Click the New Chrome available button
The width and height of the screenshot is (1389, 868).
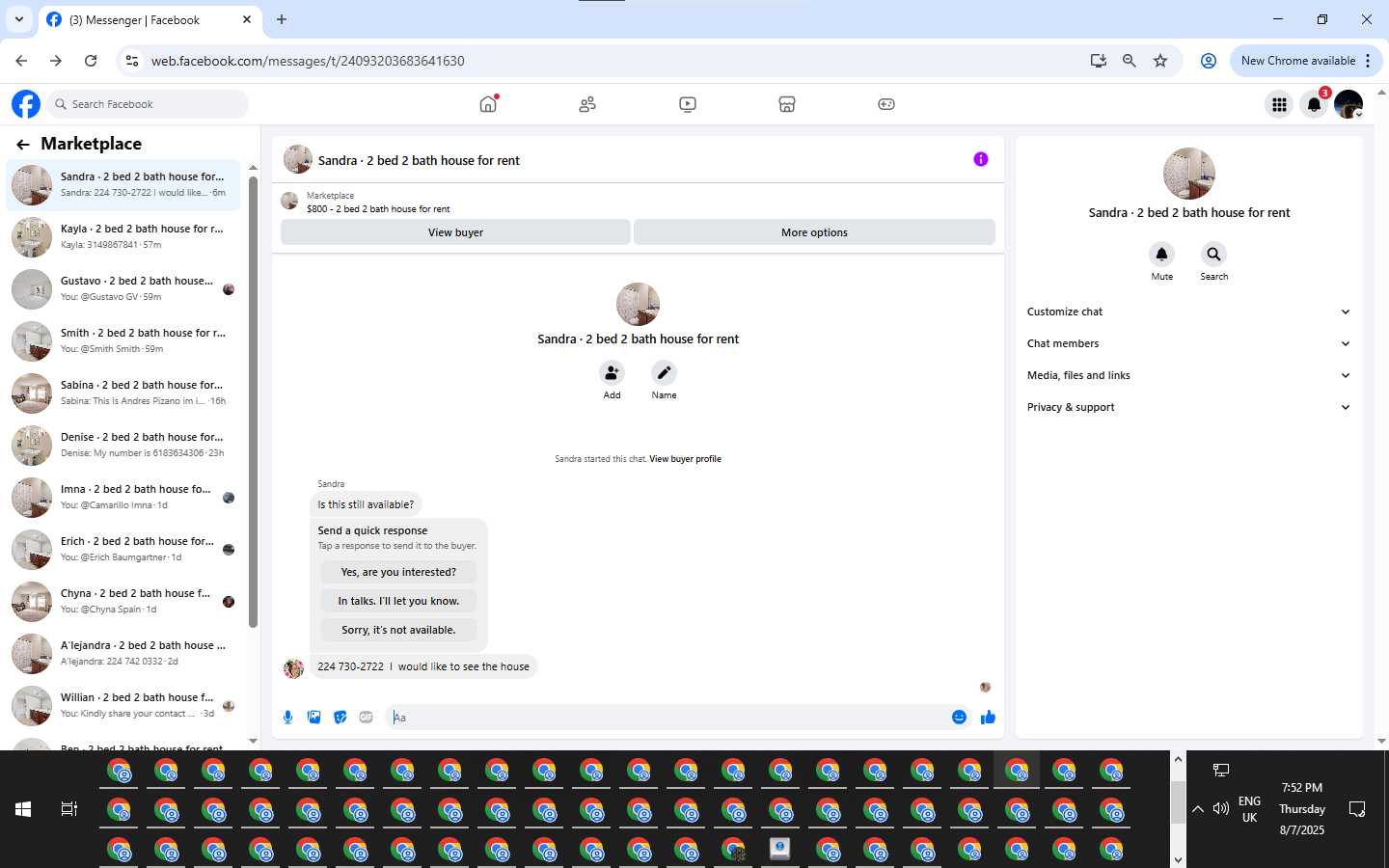click(1306, 61)
